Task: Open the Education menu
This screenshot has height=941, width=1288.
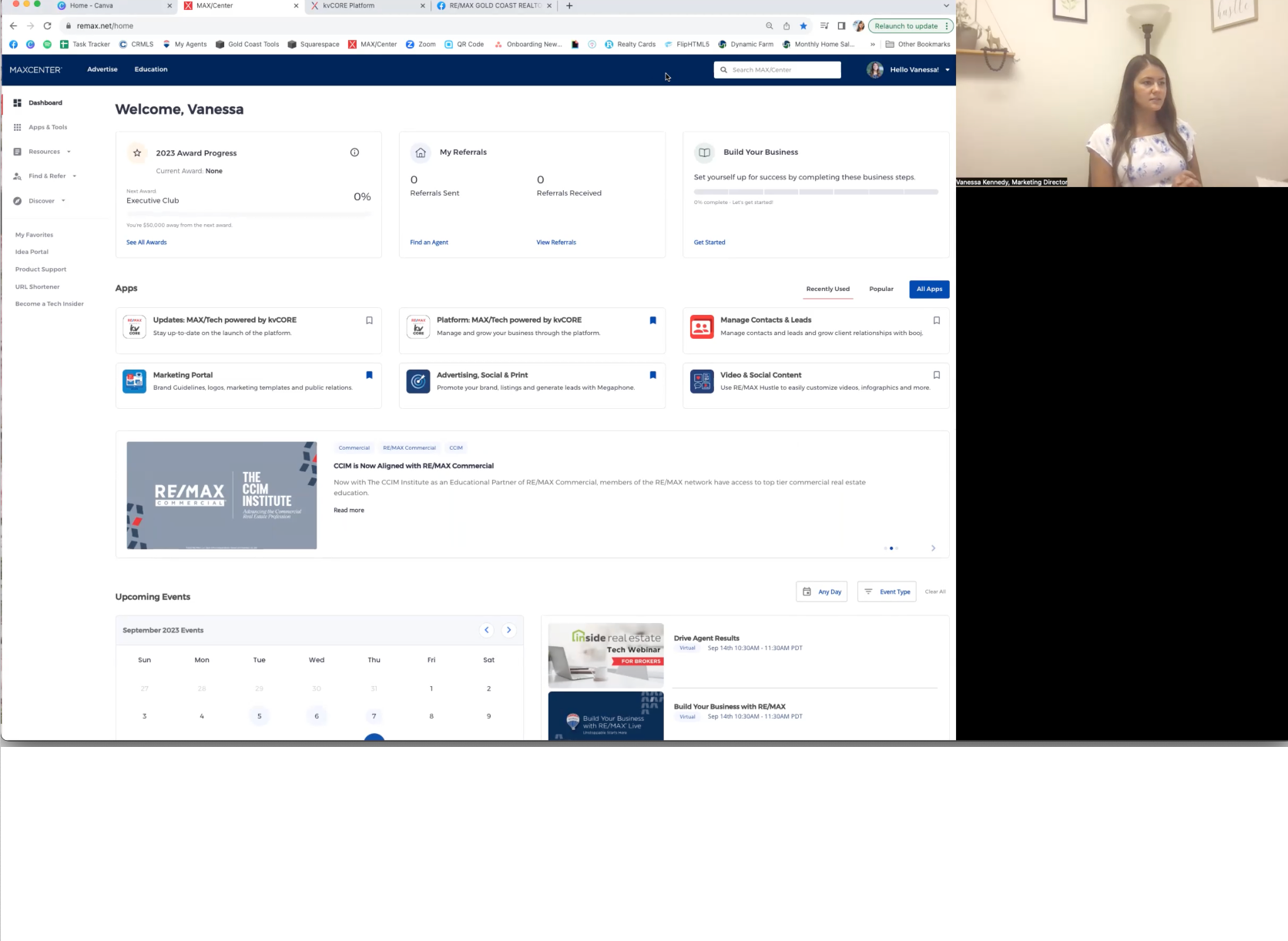Action: (151, 69)
